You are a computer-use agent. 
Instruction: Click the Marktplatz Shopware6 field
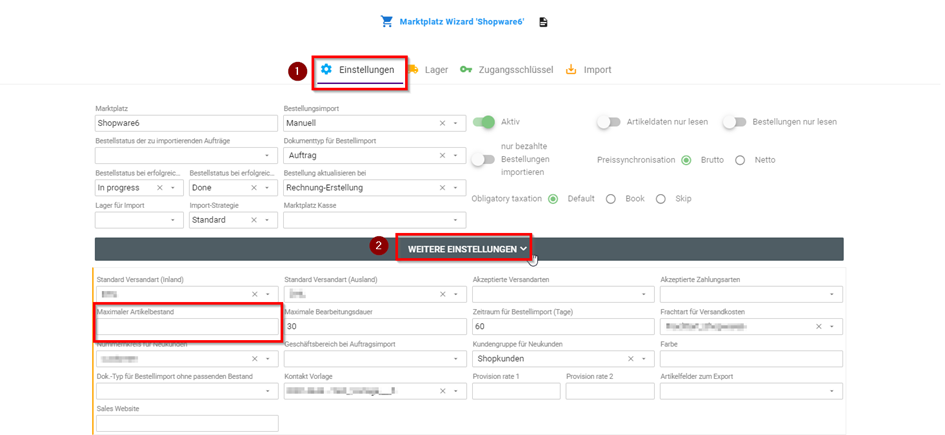pos(186,123)
